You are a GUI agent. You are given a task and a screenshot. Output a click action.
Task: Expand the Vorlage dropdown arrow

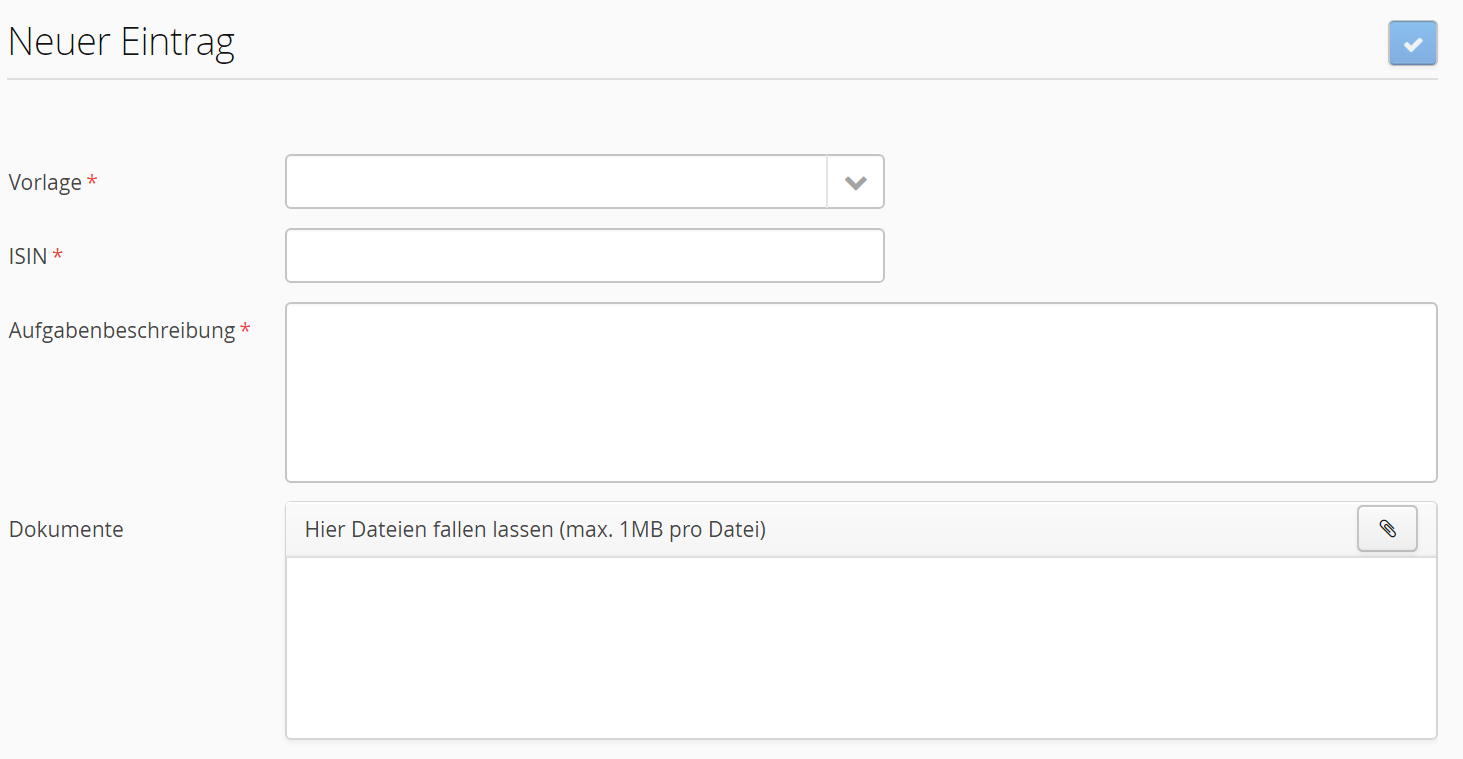coord(855,182)
